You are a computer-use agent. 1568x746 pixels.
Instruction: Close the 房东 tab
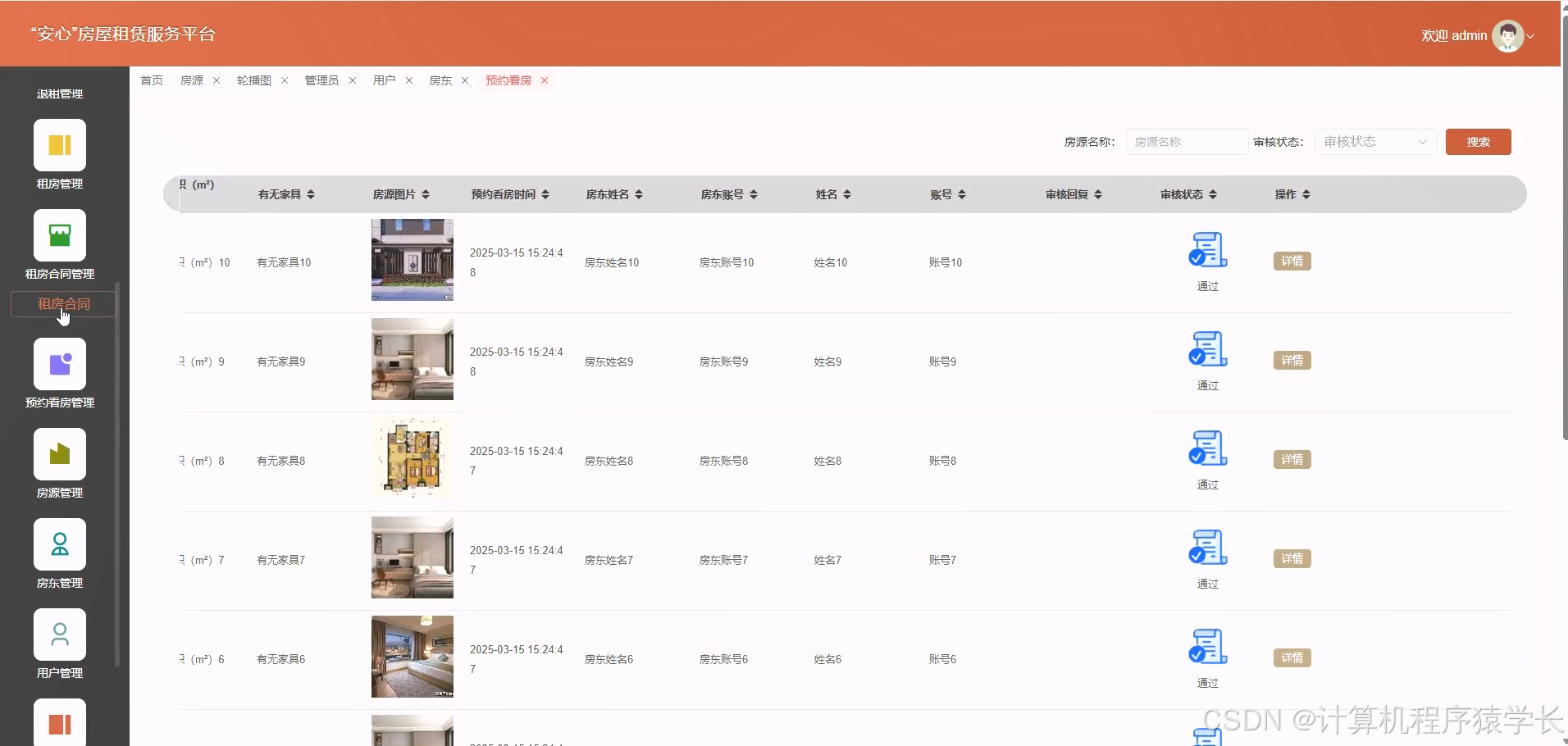(x=465, y=80)
